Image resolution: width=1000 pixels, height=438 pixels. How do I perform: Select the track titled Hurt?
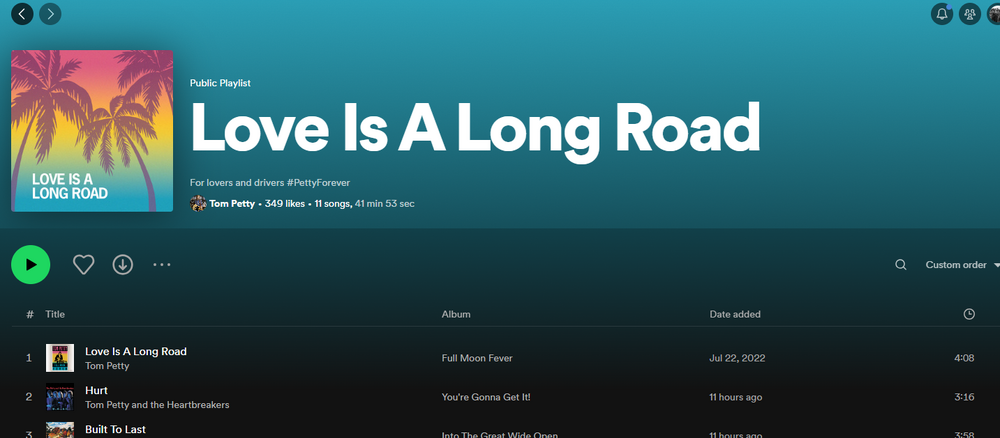click(x=96, y=390)
